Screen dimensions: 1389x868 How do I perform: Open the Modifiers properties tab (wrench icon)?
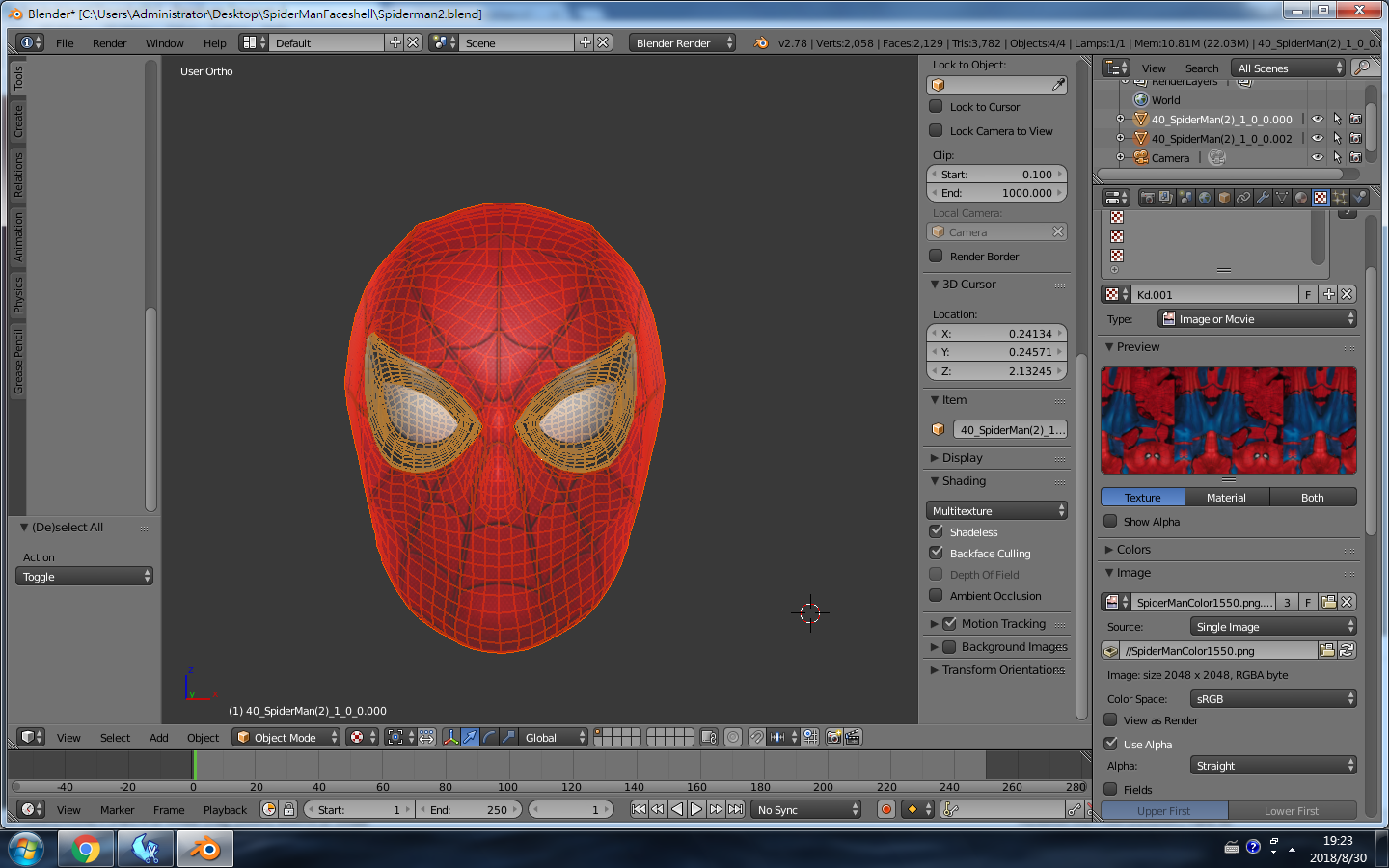(1263, 198)
